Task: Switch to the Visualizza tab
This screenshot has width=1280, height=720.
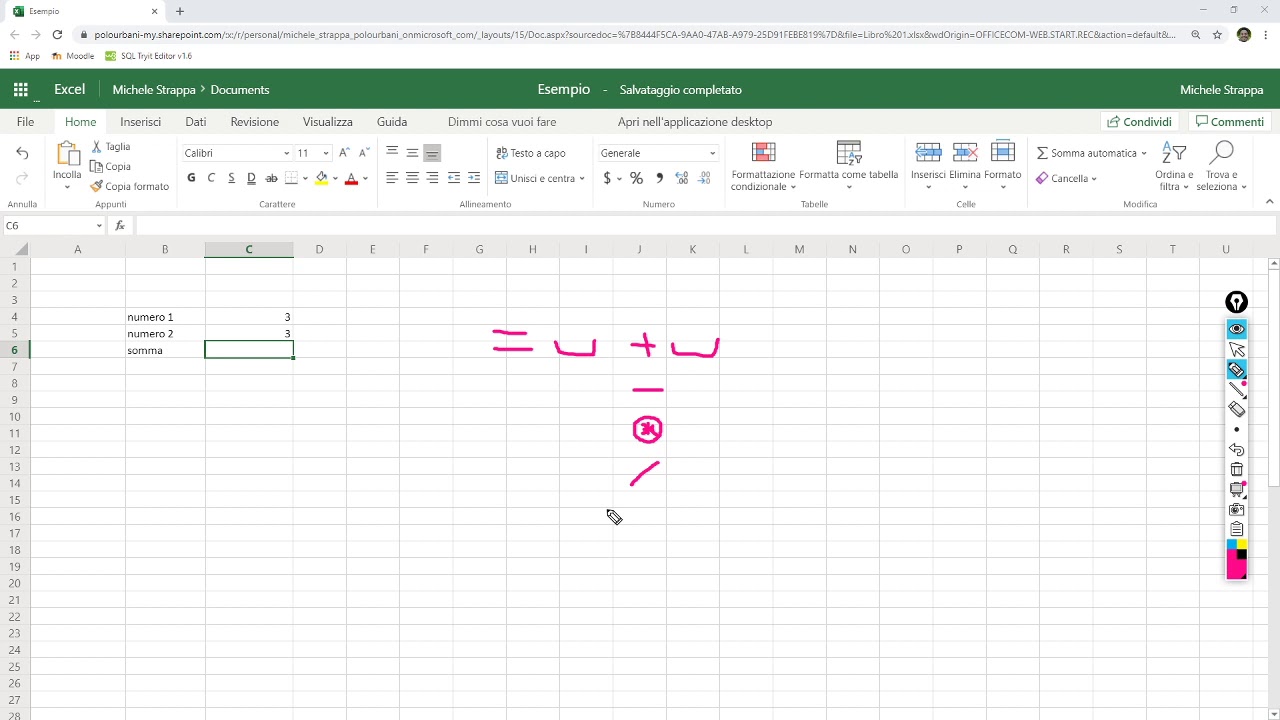Action: 328,122
